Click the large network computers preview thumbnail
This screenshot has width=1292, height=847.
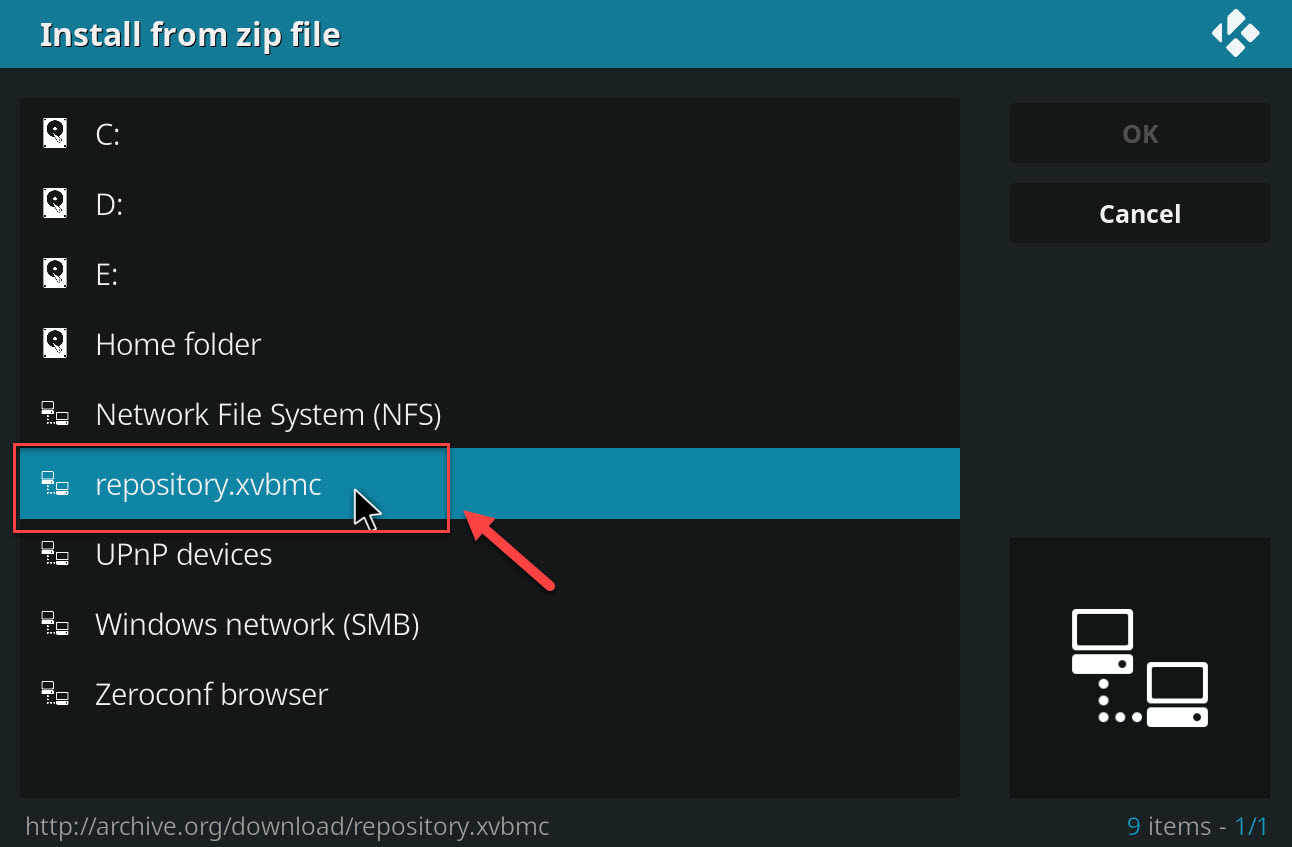click(x=1140, y=668)
